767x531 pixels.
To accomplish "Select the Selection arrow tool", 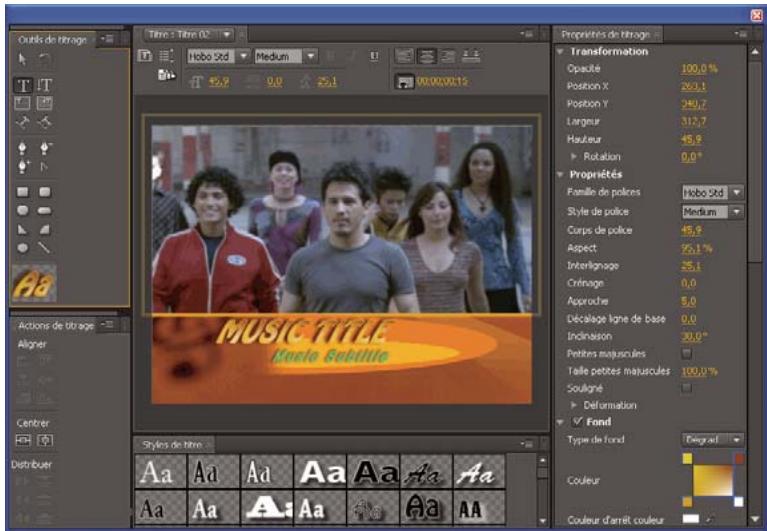I will (22, 59).
